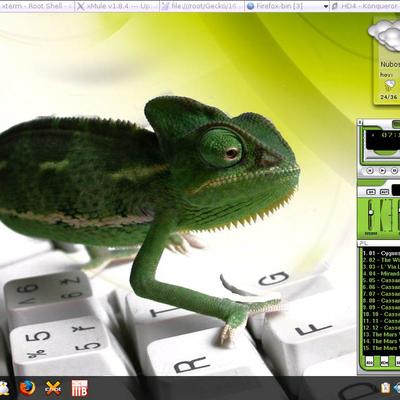Image resolution: width=400 pixels, height=400 pixels.
Task: Open the clipboard (Klipper) tray icon
Action: (385, 388)
